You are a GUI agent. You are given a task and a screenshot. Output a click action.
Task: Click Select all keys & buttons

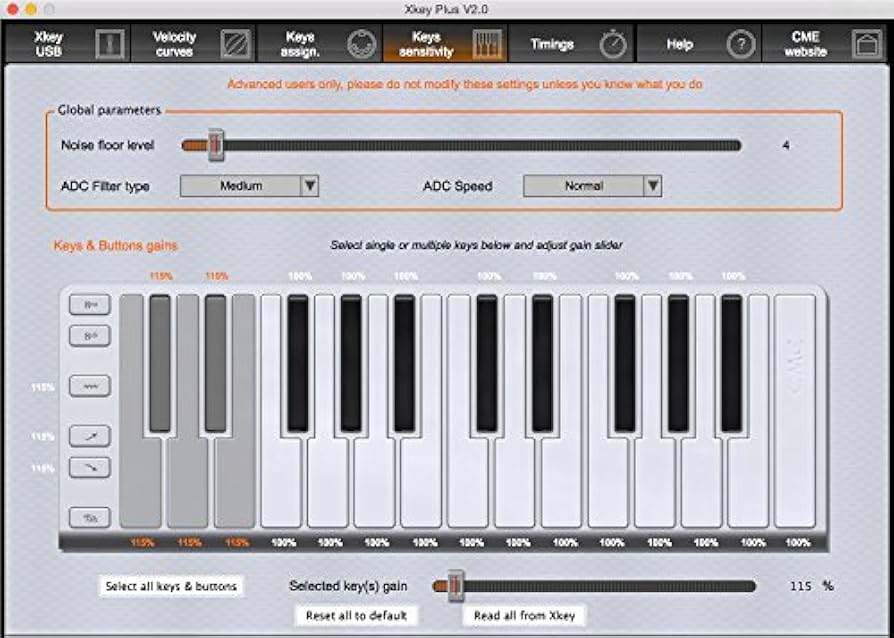pyautogui.click(x=171, y=586)
